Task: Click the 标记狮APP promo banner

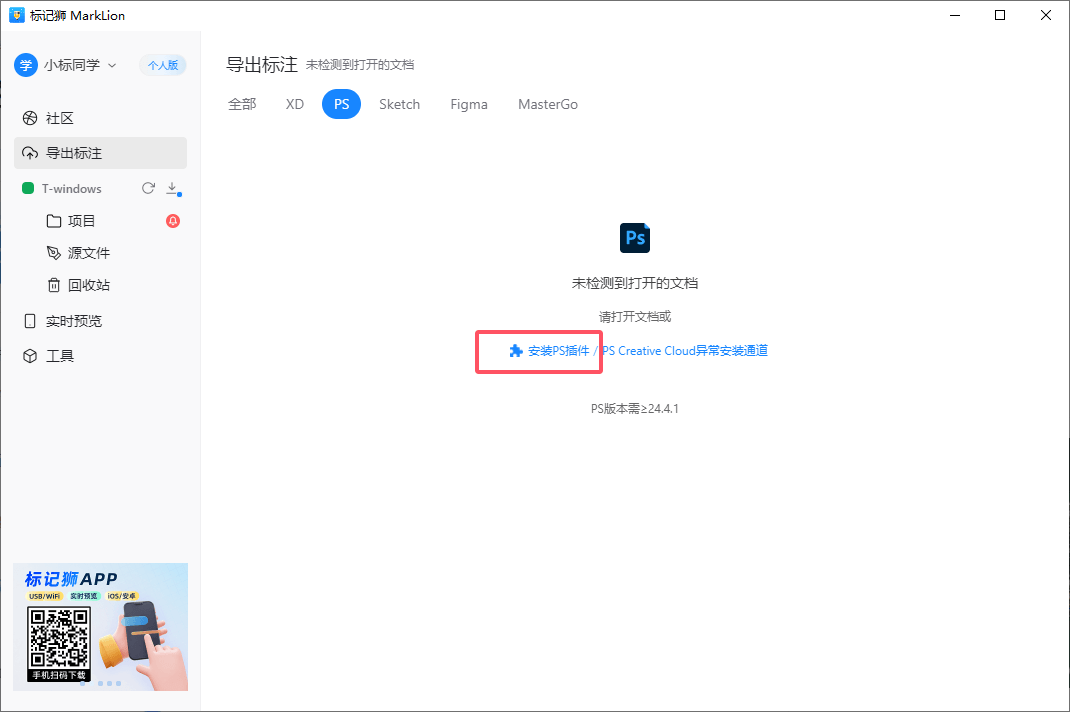Action: [x=100, y=627]
